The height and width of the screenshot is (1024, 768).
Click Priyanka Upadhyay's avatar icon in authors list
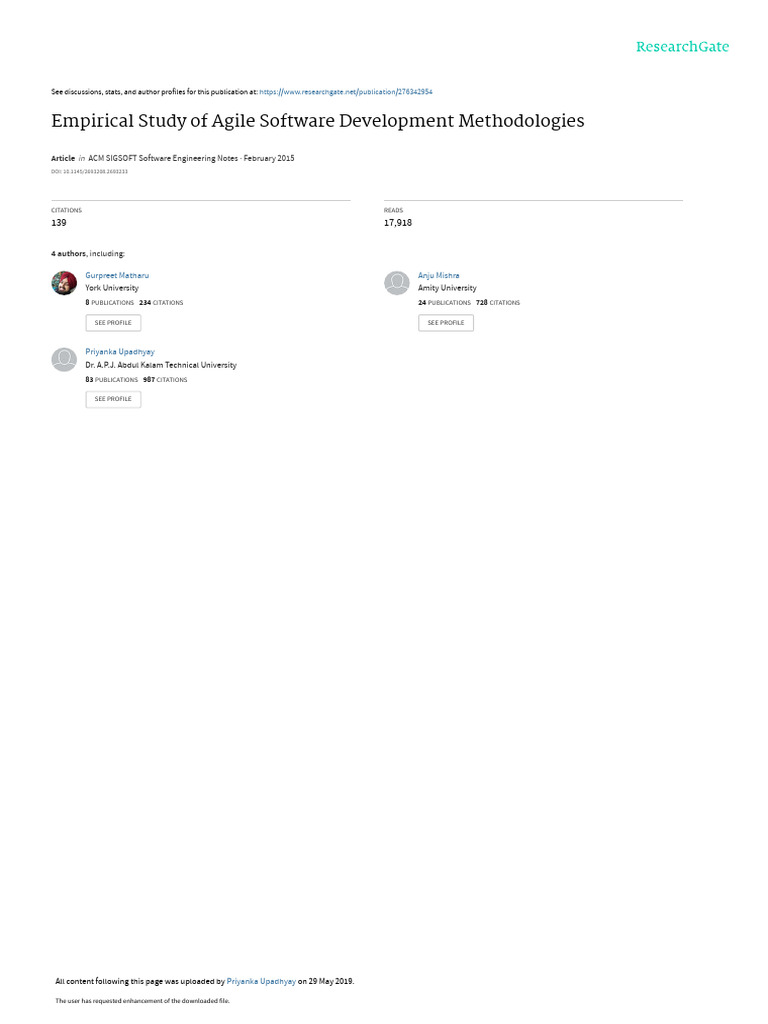64,360
